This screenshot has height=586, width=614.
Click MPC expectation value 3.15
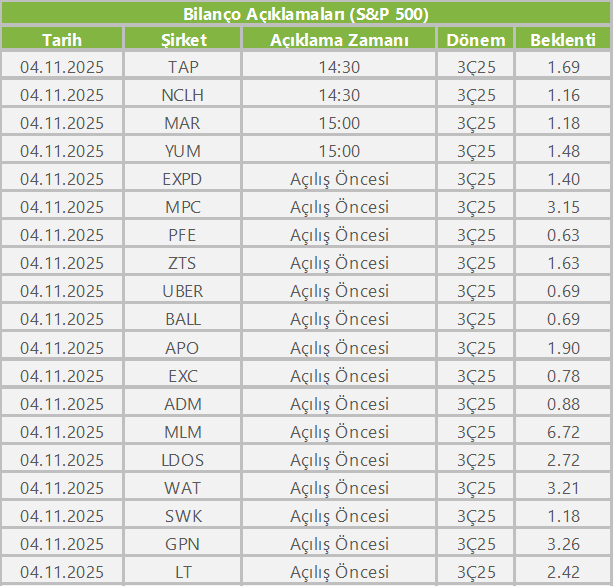coord(563,207)
